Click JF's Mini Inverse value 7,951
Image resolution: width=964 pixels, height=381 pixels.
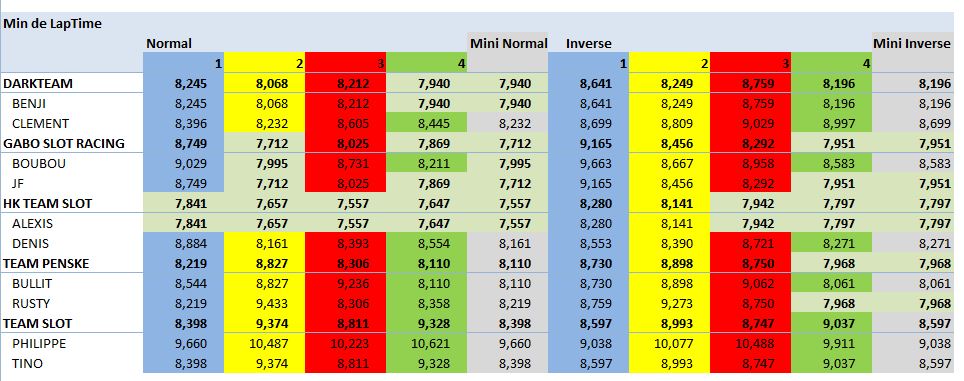(912, 184)
